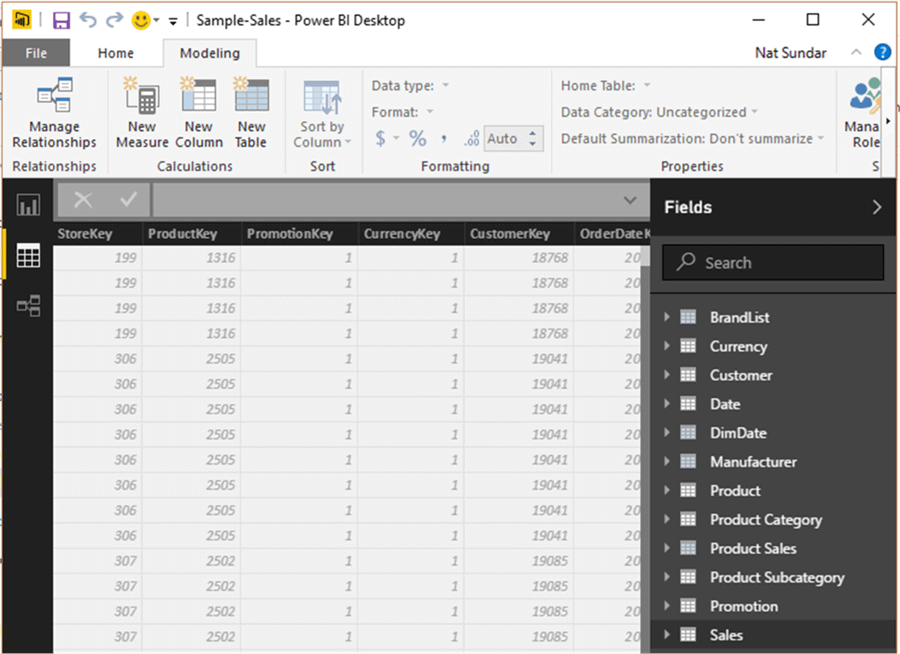The image size is (900, 654).
Task: Switch to the Home tab
Action: click(x=115, y=53)
